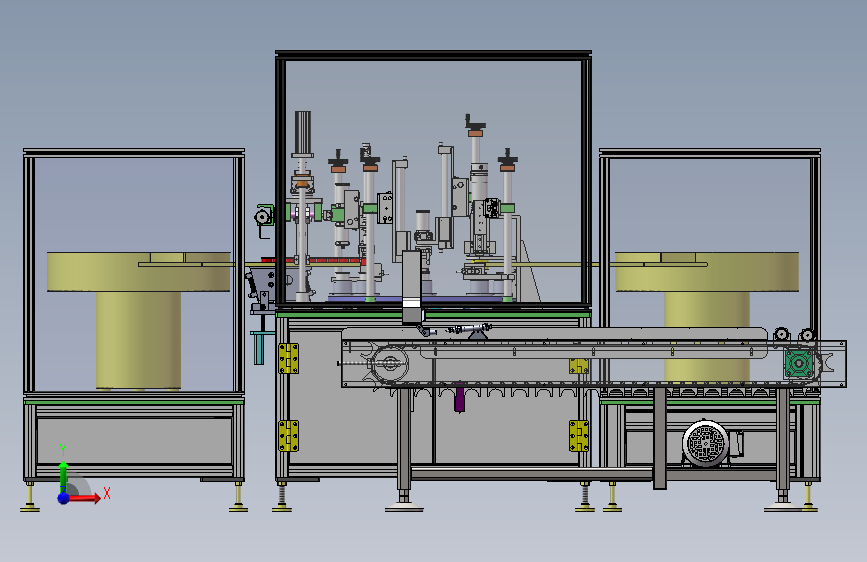Select the teal cylinder hanging left of the central cabinet
This screenshot has width=867, height=562.
[259, 348]
